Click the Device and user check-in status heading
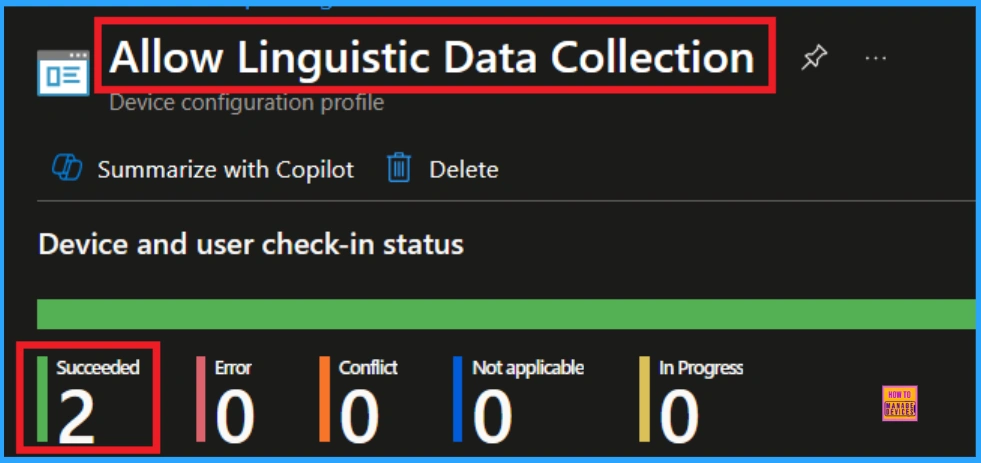 pos(250,244)
